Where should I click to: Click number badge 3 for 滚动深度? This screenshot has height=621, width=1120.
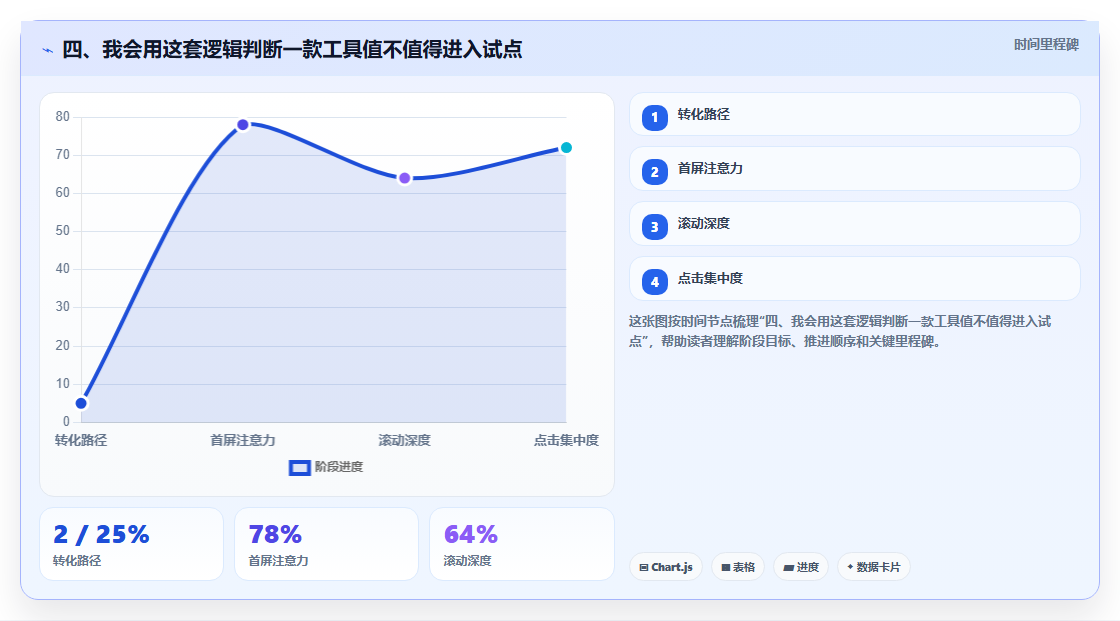click(x=654, y=227)
